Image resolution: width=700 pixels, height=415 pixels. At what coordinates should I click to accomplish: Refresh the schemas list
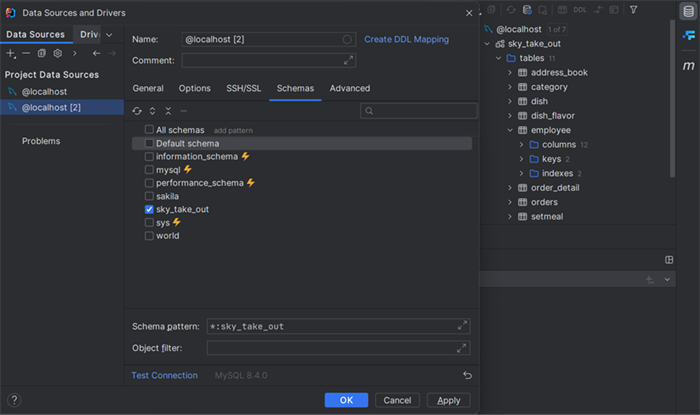click(x=137, y=111)
